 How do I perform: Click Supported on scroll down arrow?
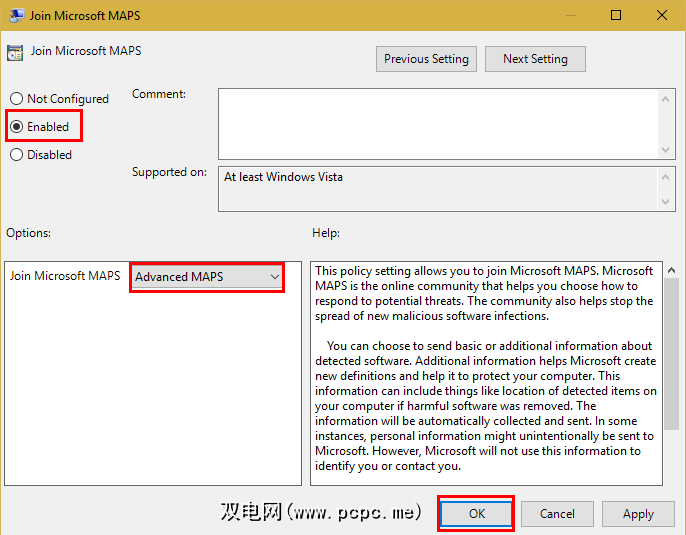coord(665,202)
